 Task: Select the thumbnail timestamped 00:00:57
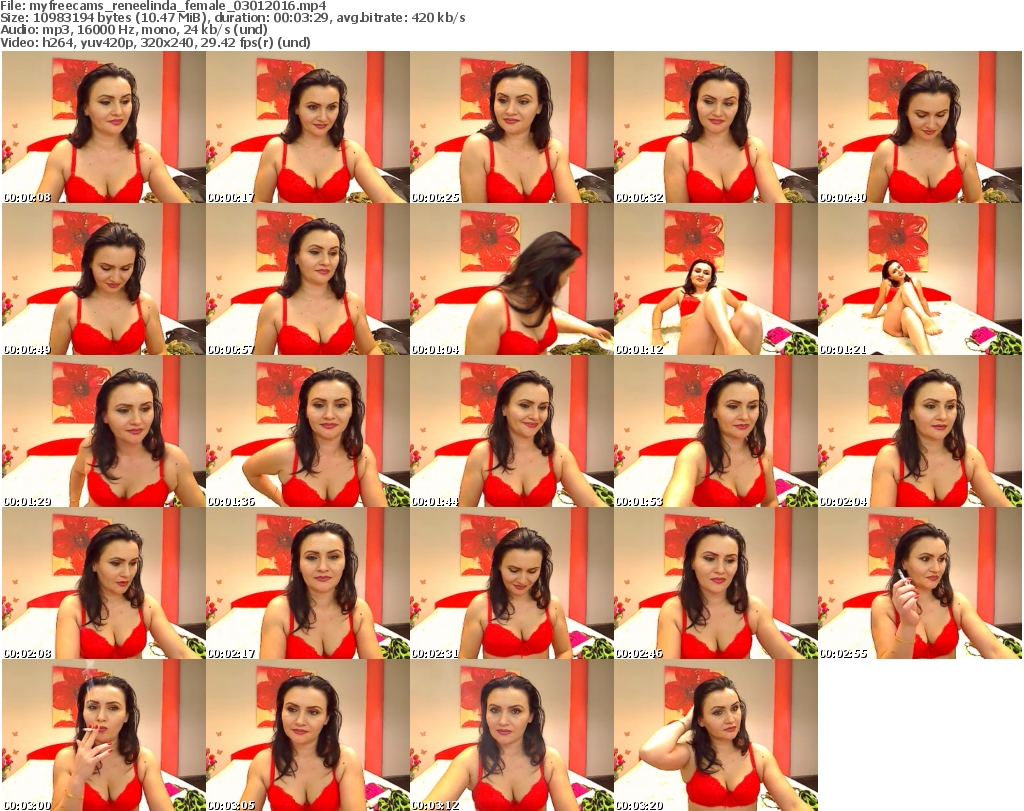pos(308,279)
